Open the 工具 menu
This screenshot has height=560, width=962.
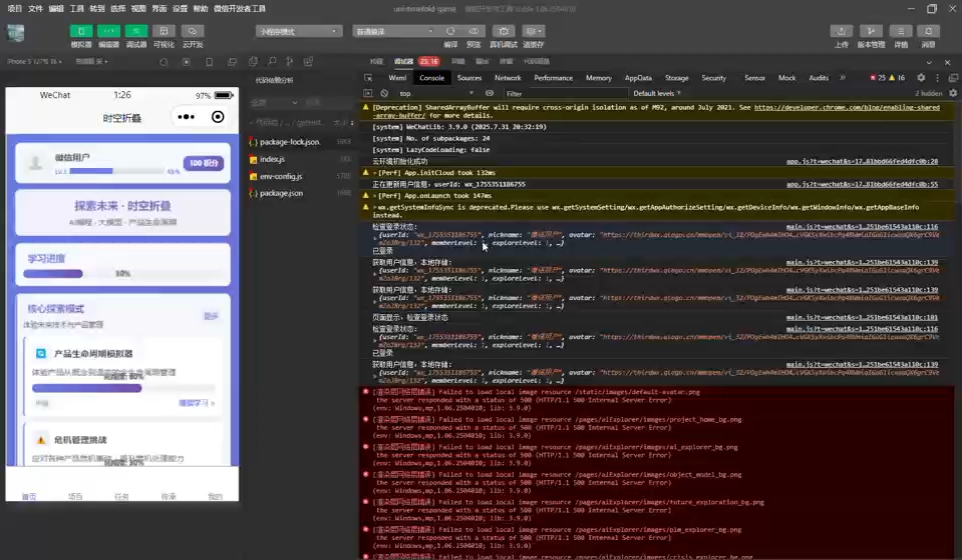[x=77, y=9]
